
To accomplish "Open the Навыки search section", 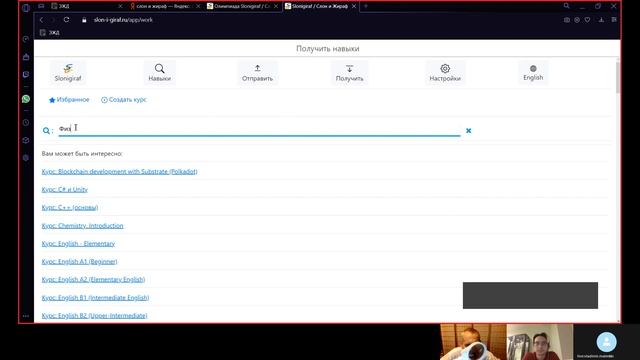I will click(160, 73).
